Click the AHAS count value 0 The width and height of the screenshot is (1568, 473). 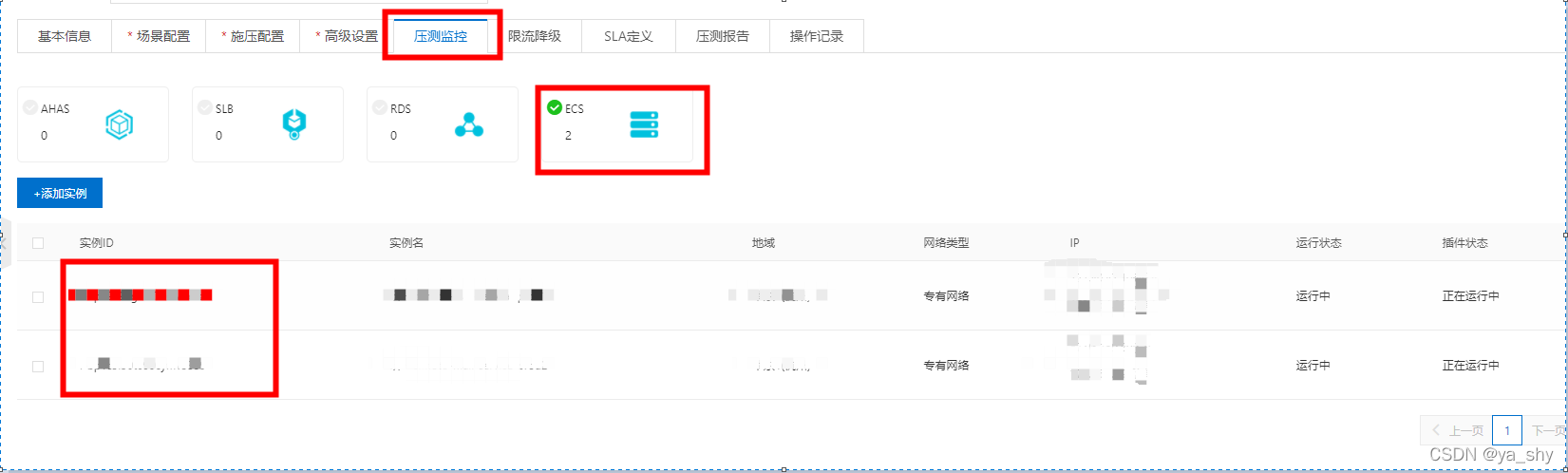44,136
